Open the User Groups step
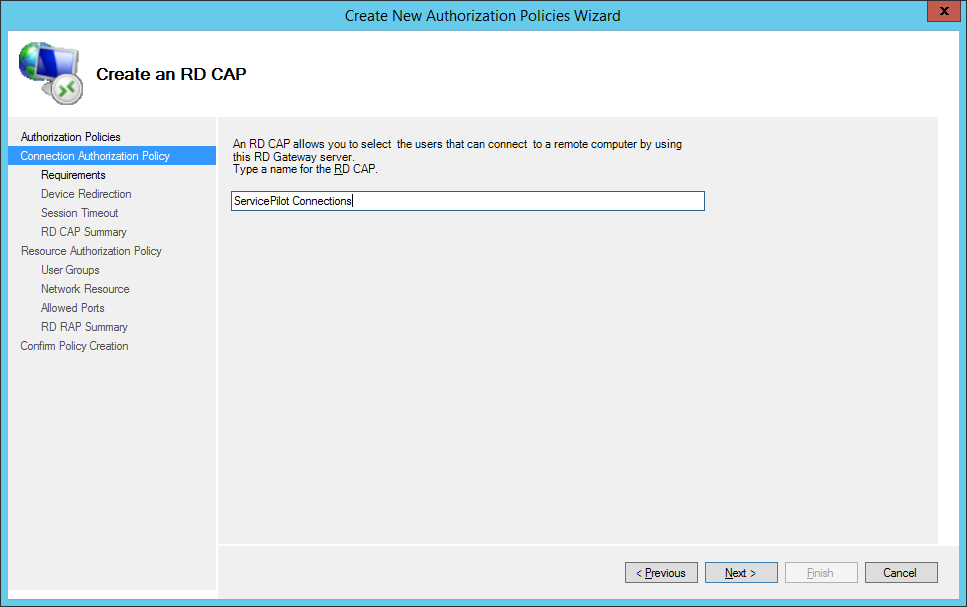Screen dimensions: 967x607 (x=70, y=270)
